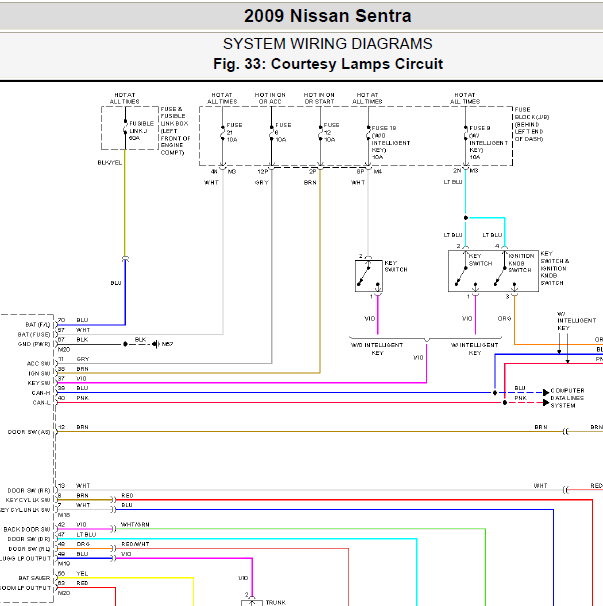Screen dimensions: 603x606
Task: Click the "2009 Nissan Sentra" title
Action: (x=327, y=16)
